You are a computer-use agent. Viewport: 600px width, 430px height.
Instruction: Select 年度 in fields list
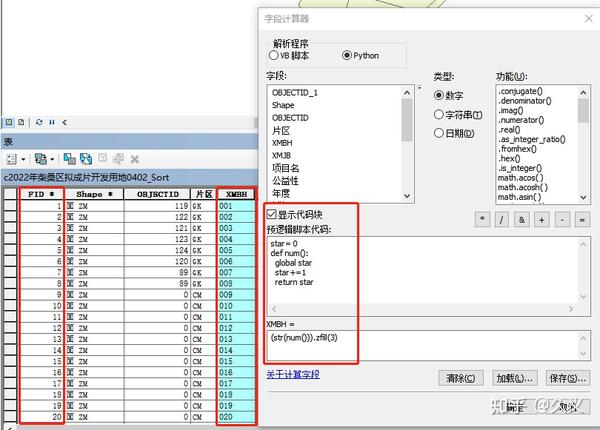[281, 193]
